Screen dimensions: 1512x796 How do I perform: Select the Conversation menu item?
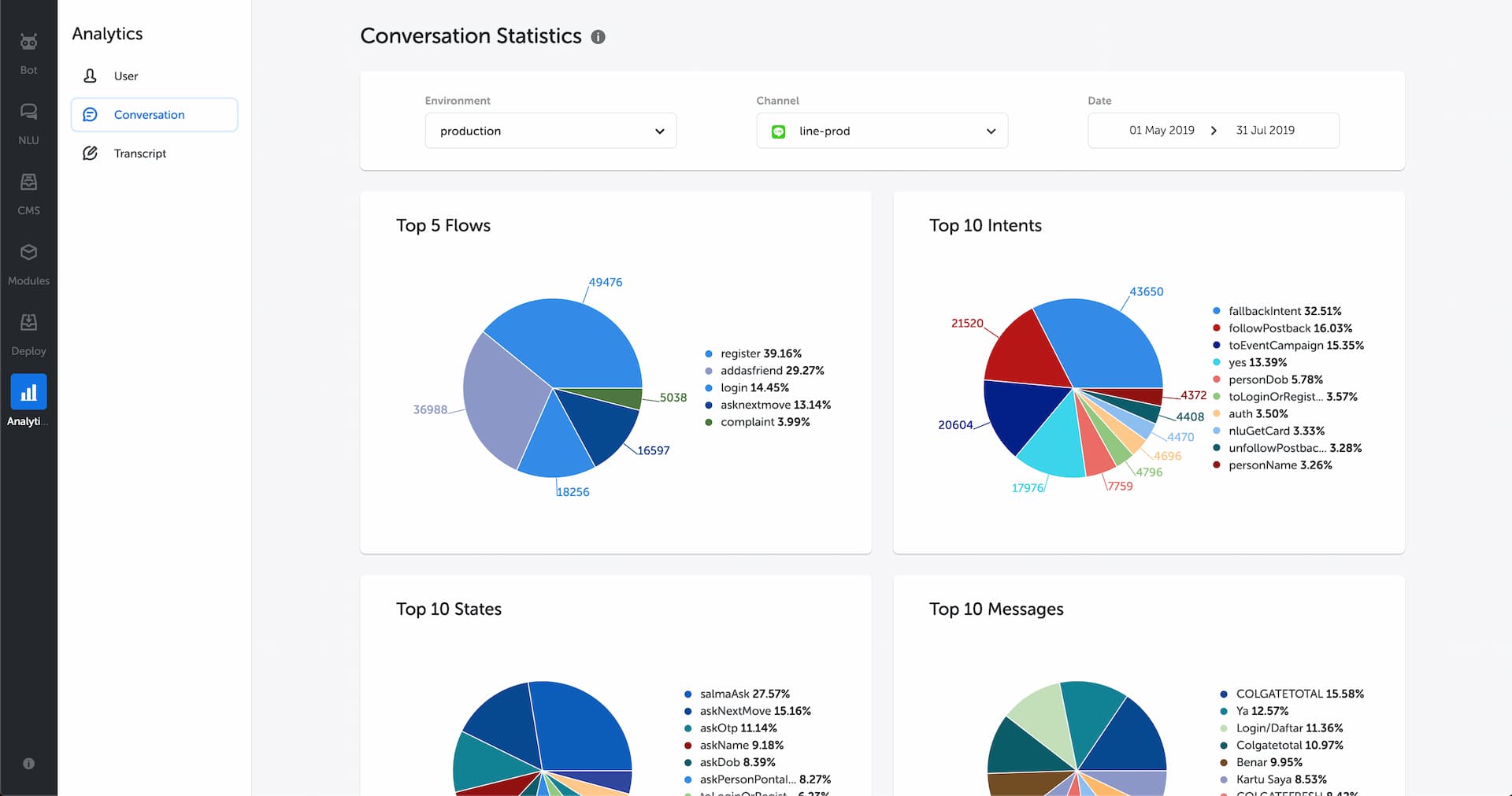coord(154,114)
